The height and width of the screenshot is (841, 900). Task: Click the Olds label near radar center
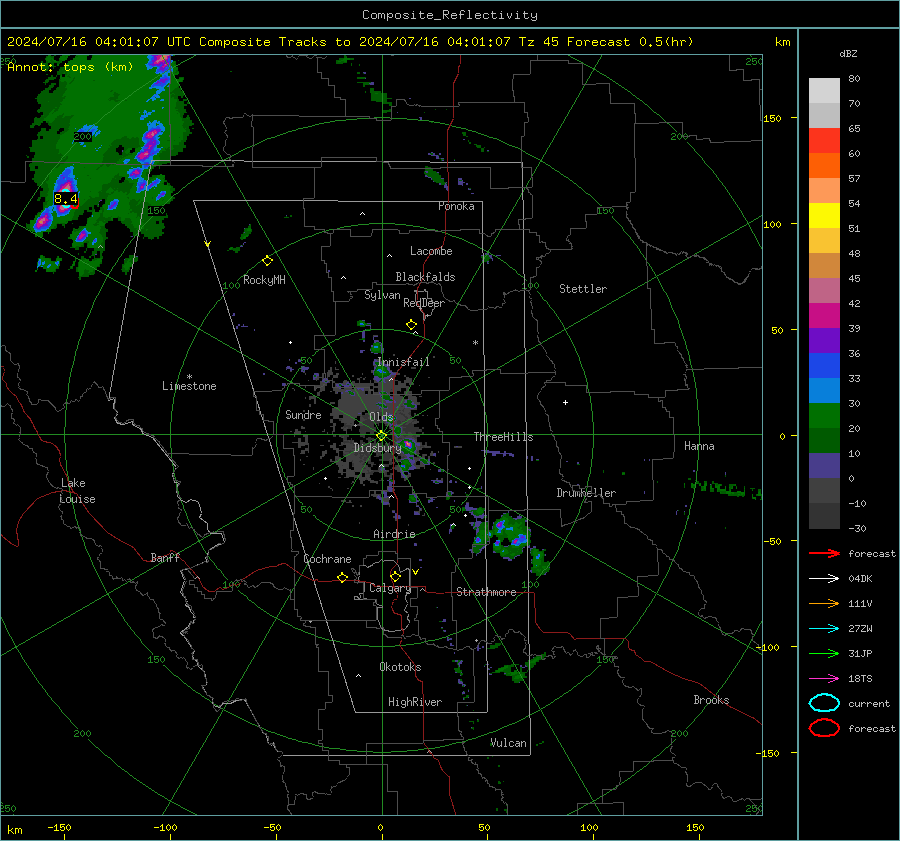click(x=381, y=417)
